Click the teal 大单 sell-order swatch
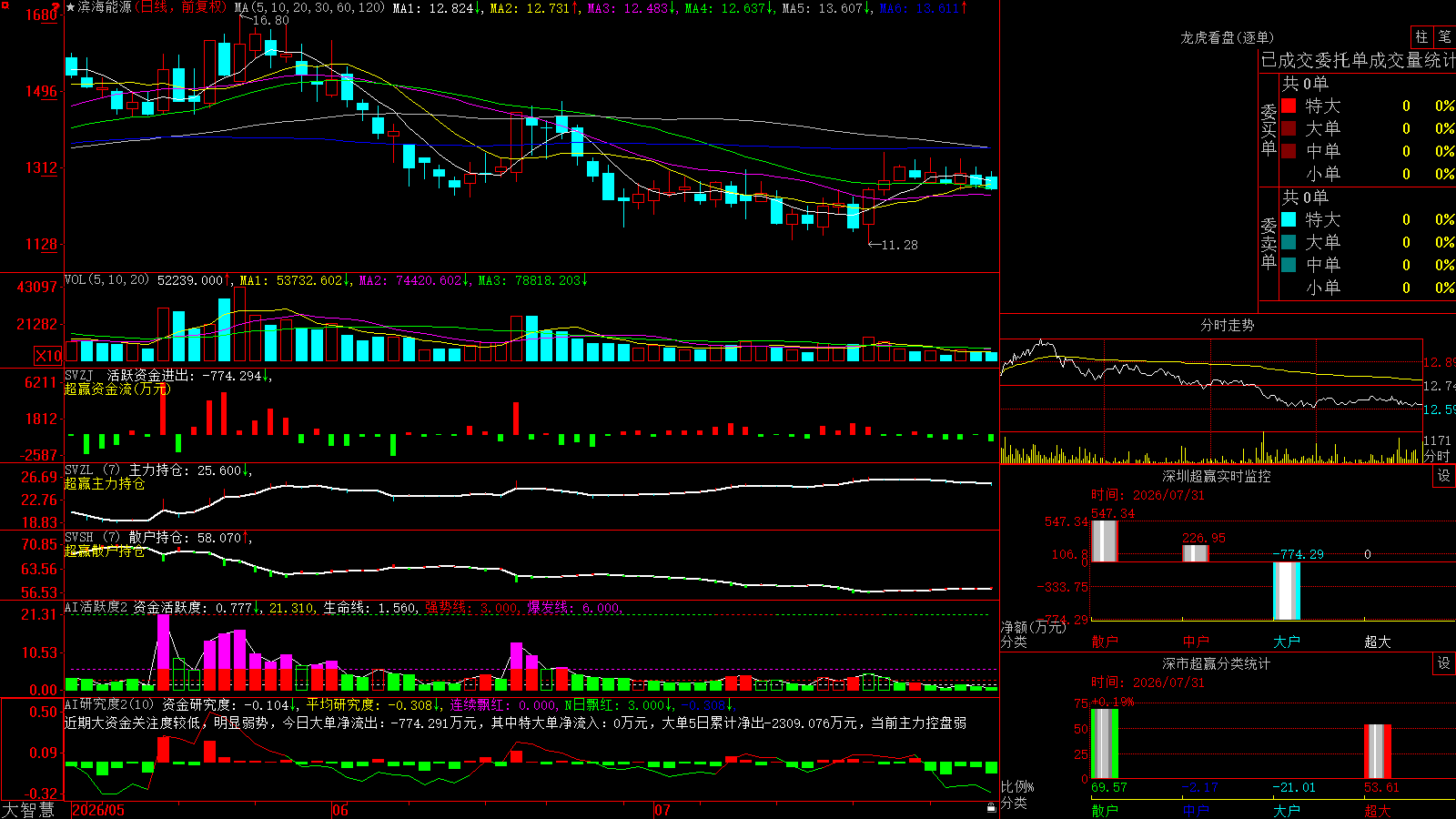1456x819 pixels. [x=1289, y=242]
